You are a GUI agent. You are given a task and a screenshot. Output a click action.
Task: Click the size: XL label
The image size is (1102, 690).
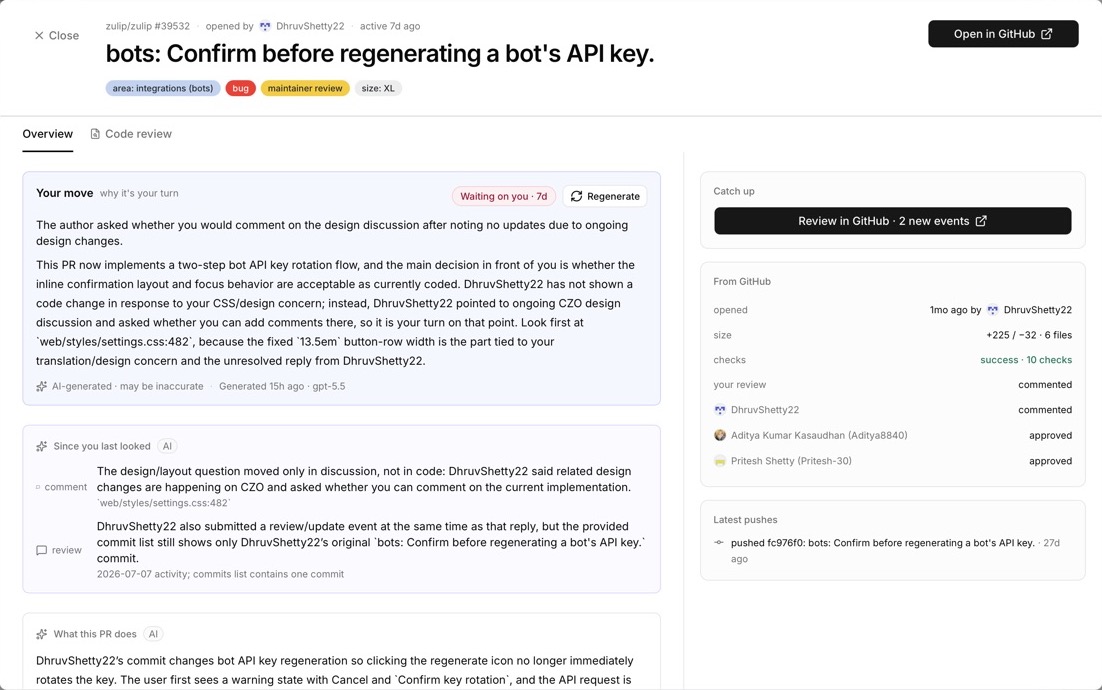pyautogui.click(x=378, y=88)
